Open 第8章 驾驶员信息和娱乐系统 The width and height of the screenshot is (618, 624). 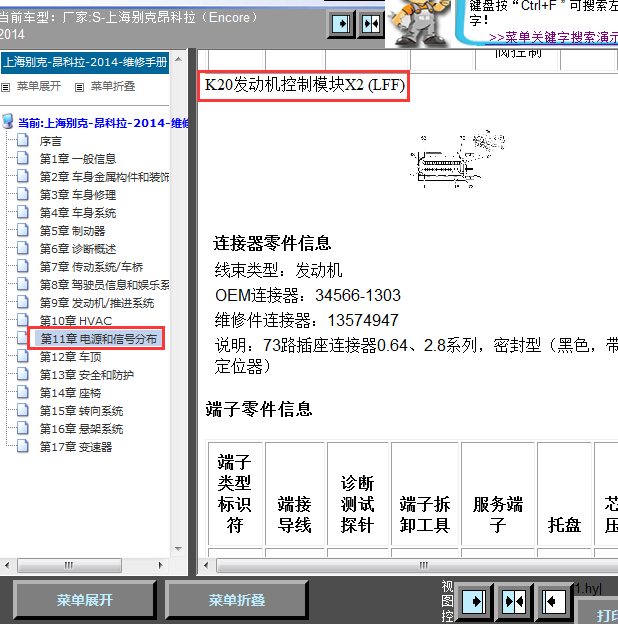click(x=104, y=285)
